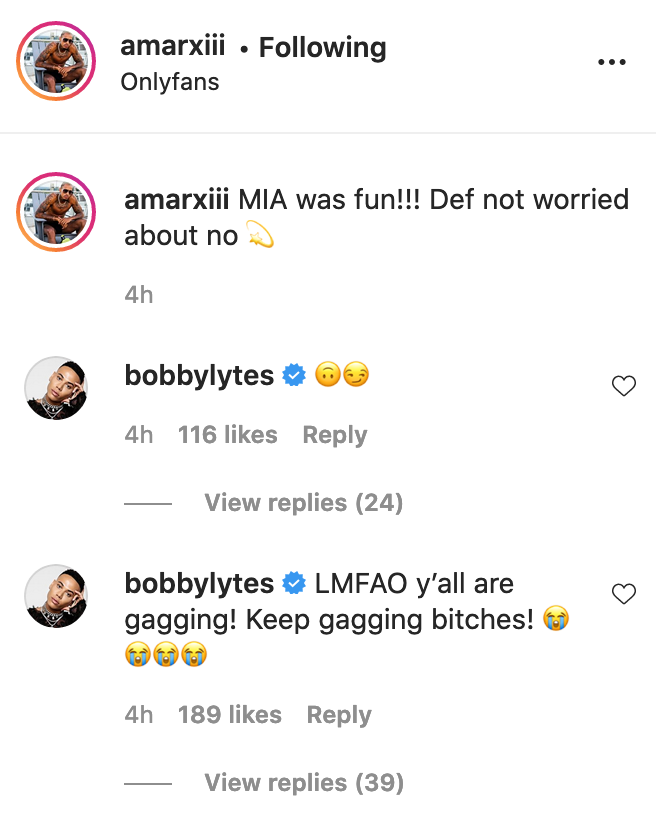Viewport: 656px width, 836px height.
Task: Reply to the first bobbylytes comment
Action: (334, 435)
